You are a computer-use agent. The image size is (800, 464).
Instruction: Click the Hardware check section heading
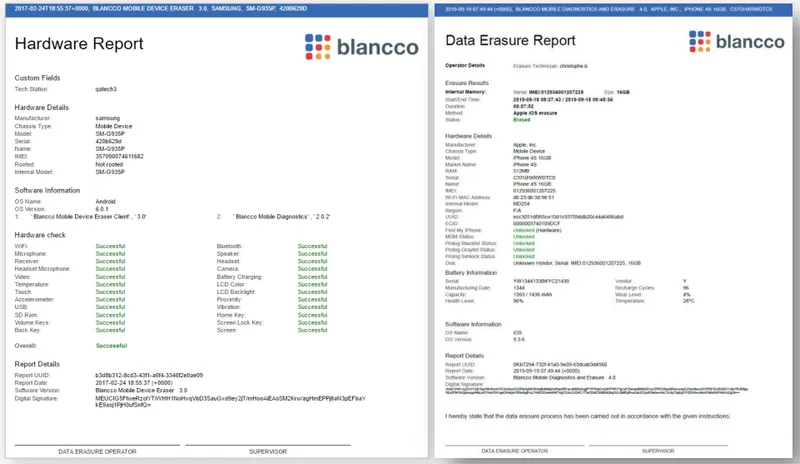coord(40,235)
